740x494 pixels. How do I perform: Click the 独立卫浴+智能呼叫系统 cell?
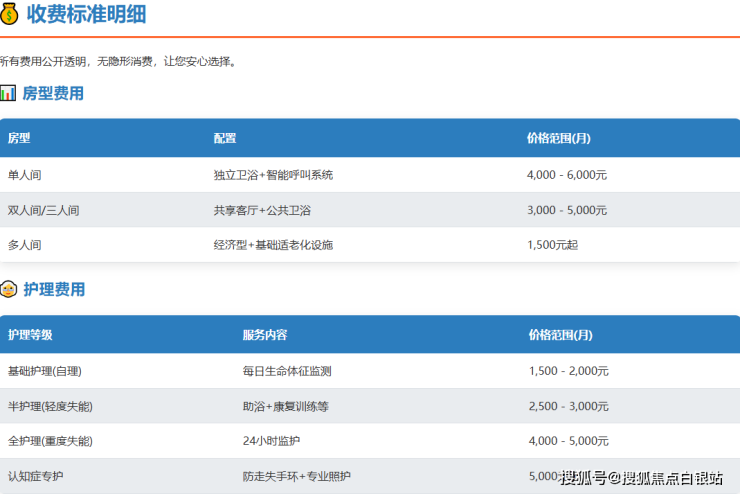click(273, 175)
